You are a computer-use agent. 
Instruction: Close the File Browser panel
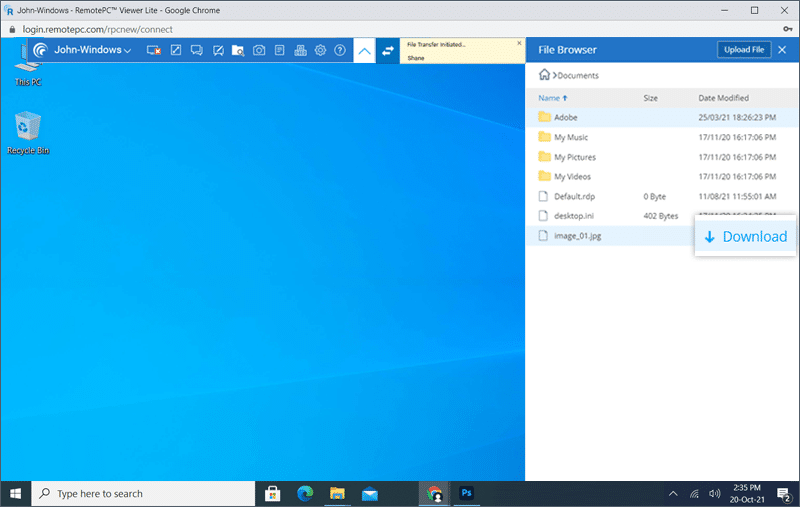782,49
